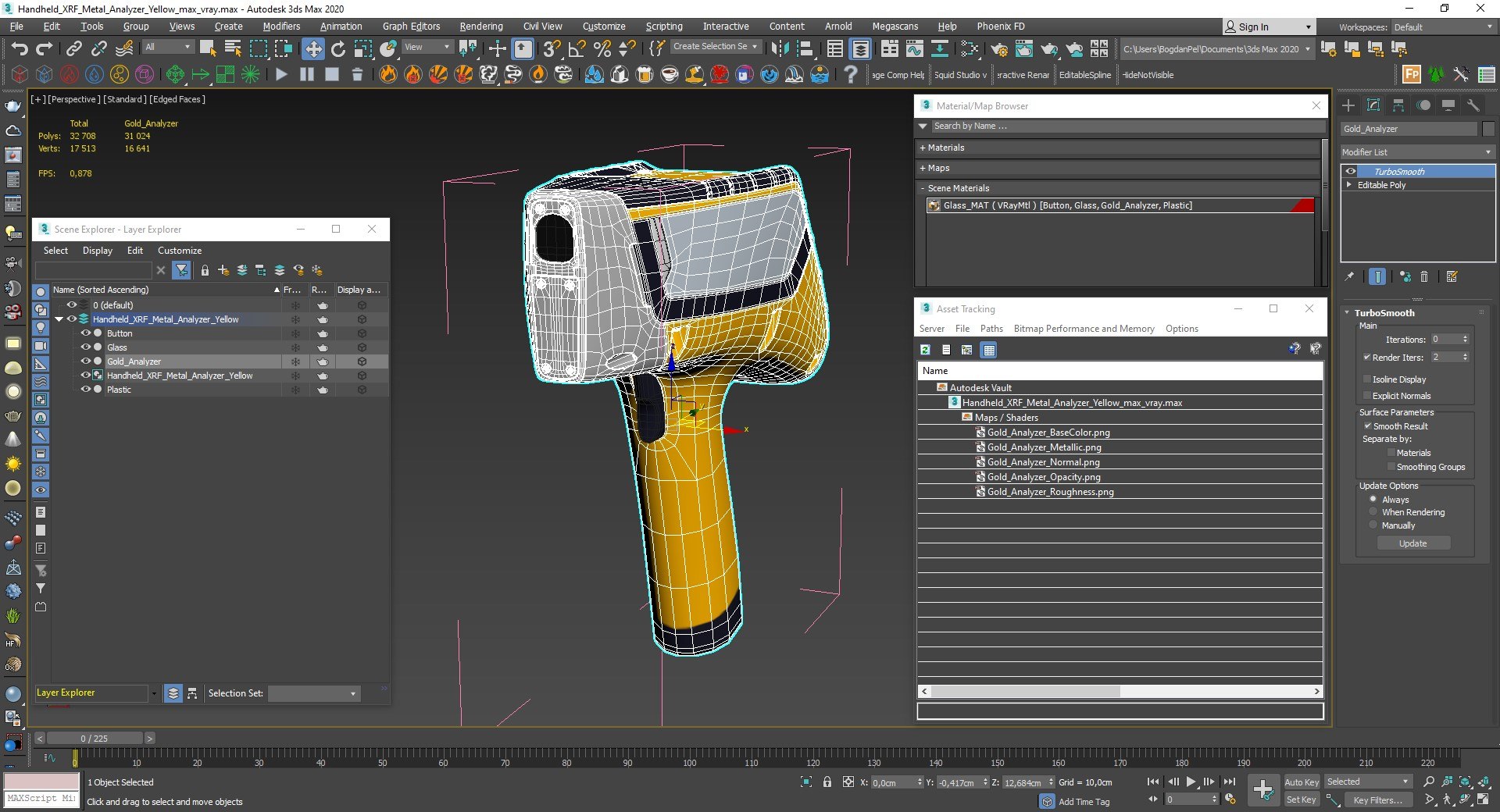The height and width of the screenshot is (812, 1500).
Task: Click the timeline frame slider 0 / 225
Action: [95, 739]
